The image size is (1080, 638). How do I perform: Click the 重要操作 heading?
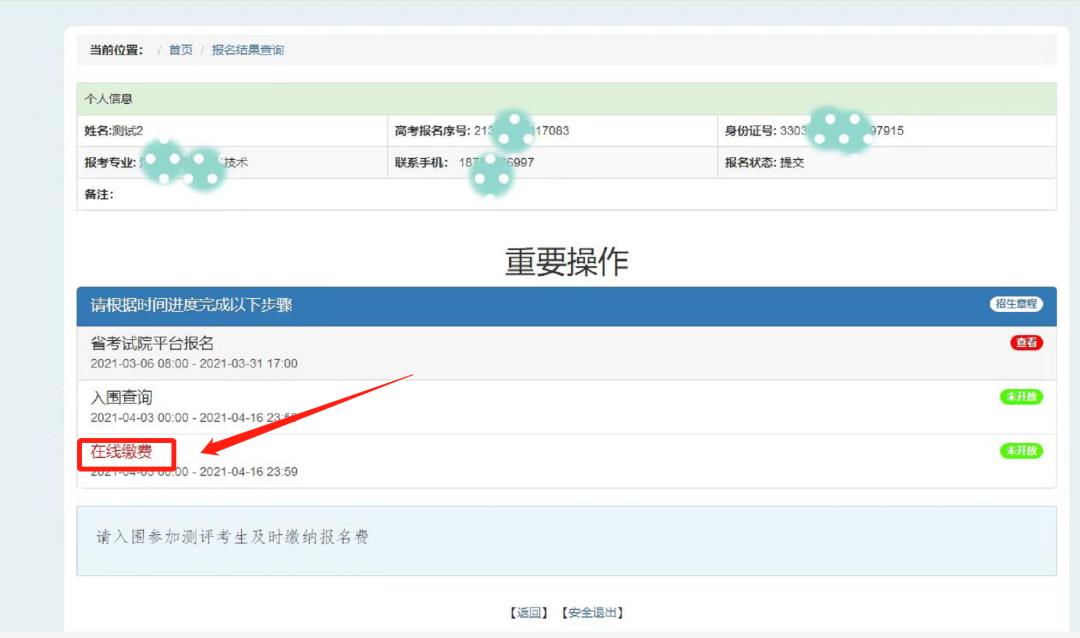(x=566, y=262)
